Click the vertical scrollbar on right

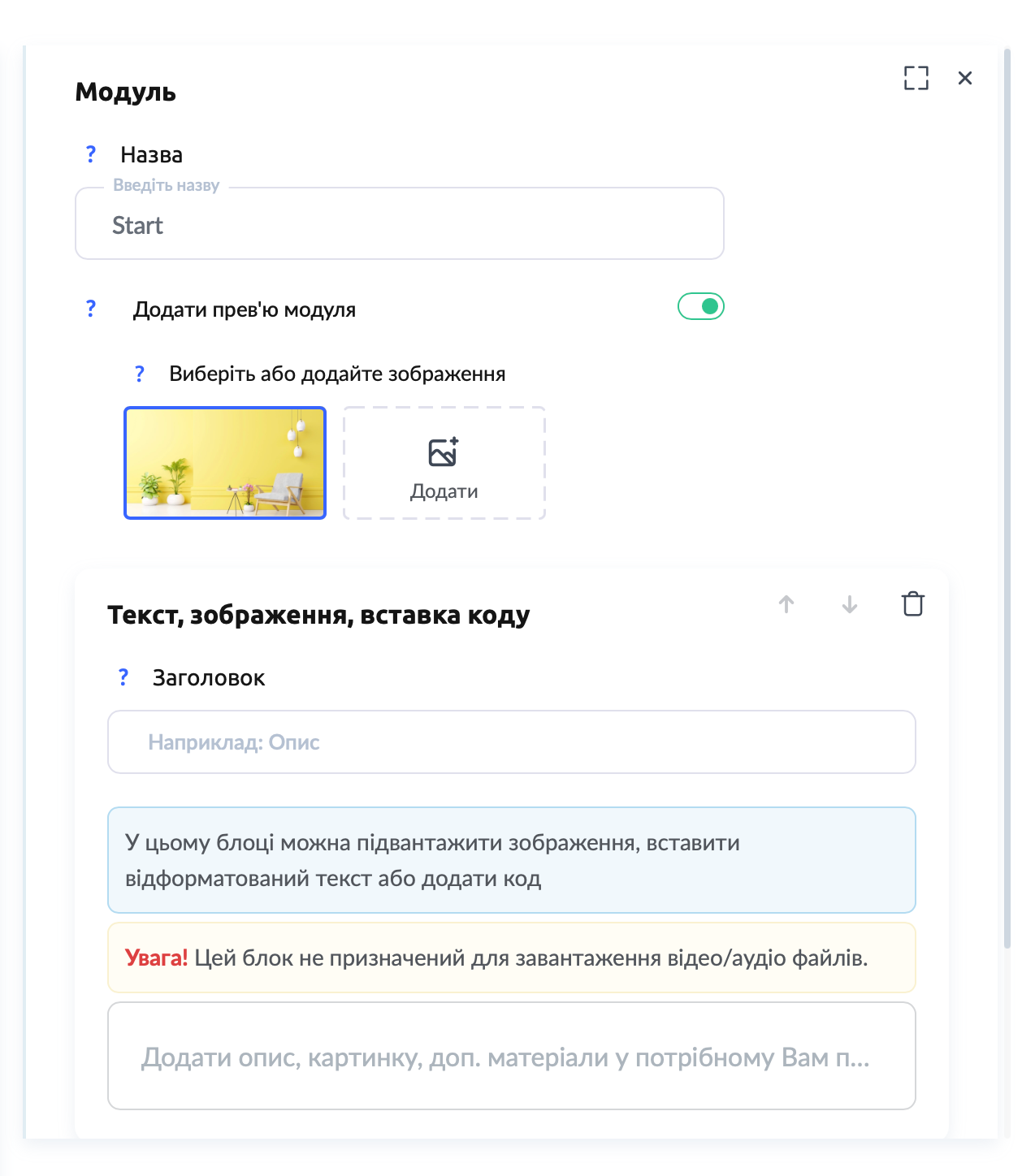tap(1007, 487)
